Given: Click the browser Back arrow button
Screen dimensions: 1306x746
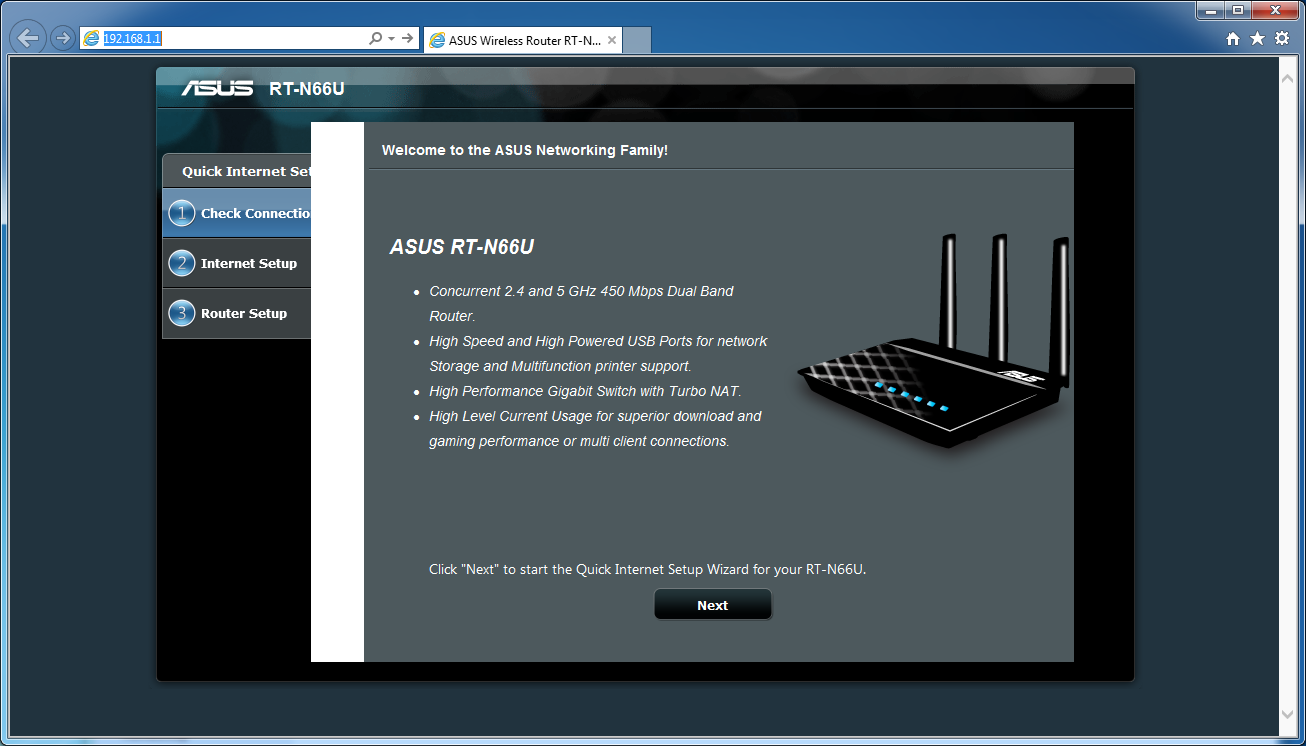Looking at the screenshot, I should tap(28, 38).
